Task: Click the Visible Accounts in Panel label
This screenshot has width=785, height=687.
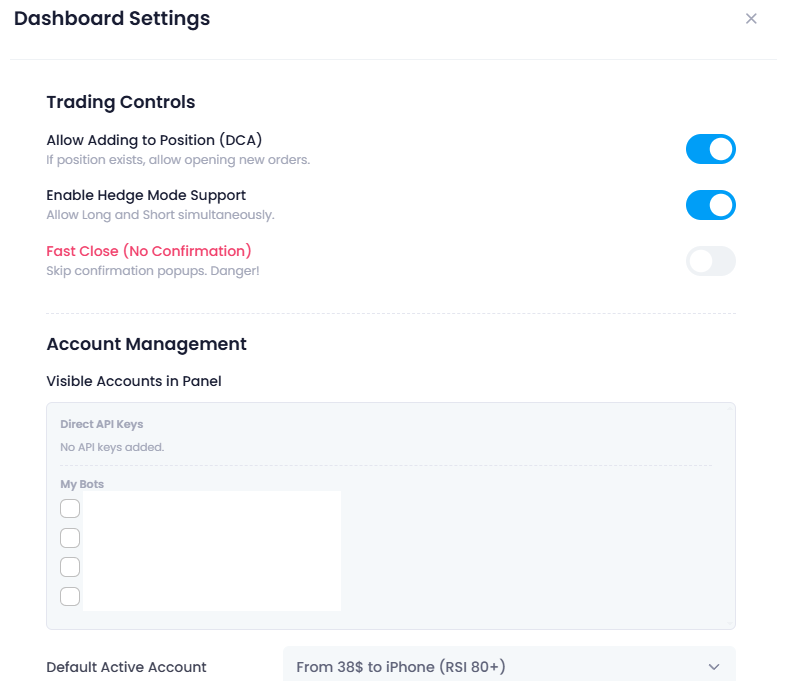Action: coord(134,381)
